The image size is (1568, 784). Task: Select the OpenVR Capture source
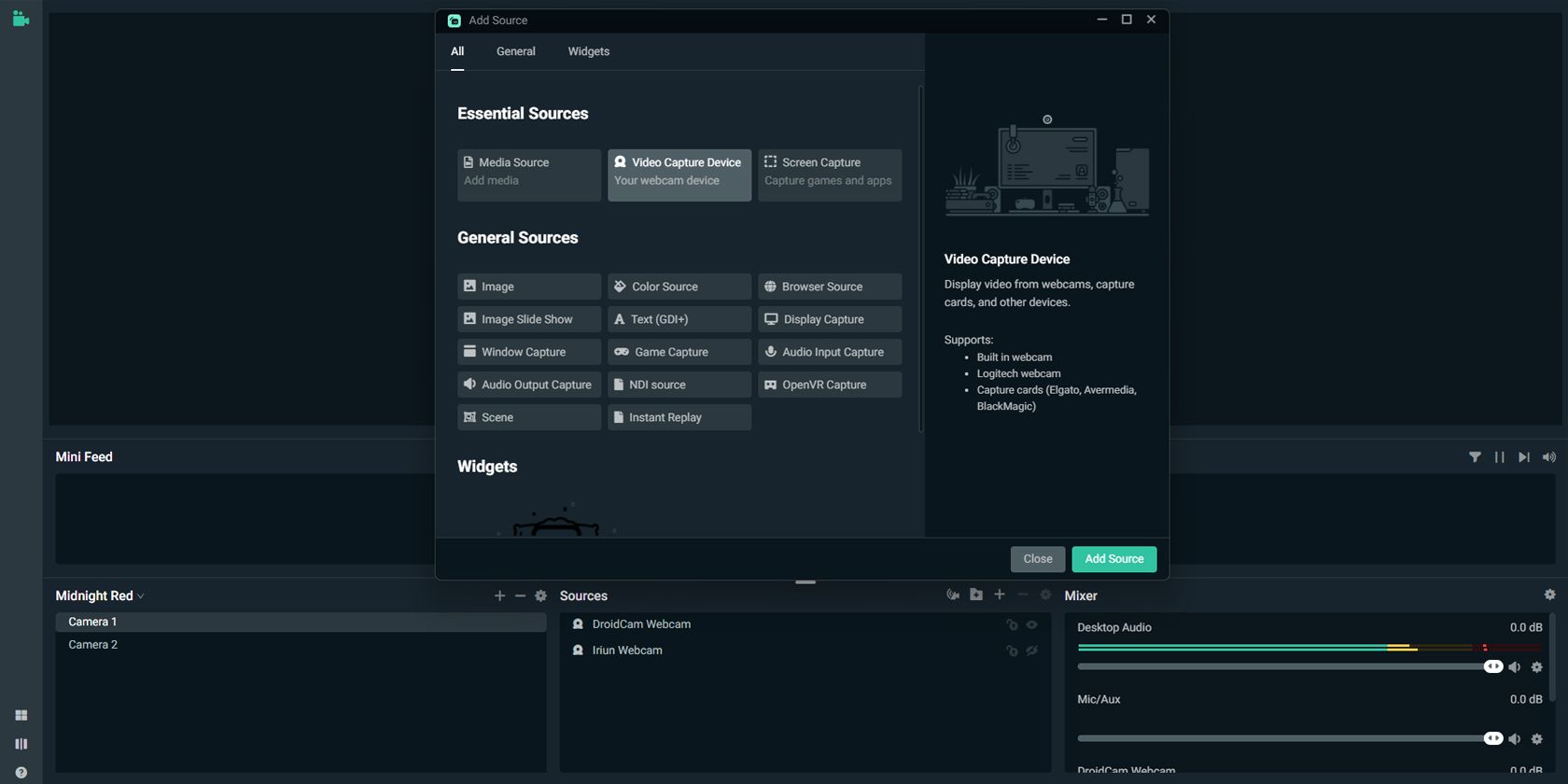coord(830,385)
